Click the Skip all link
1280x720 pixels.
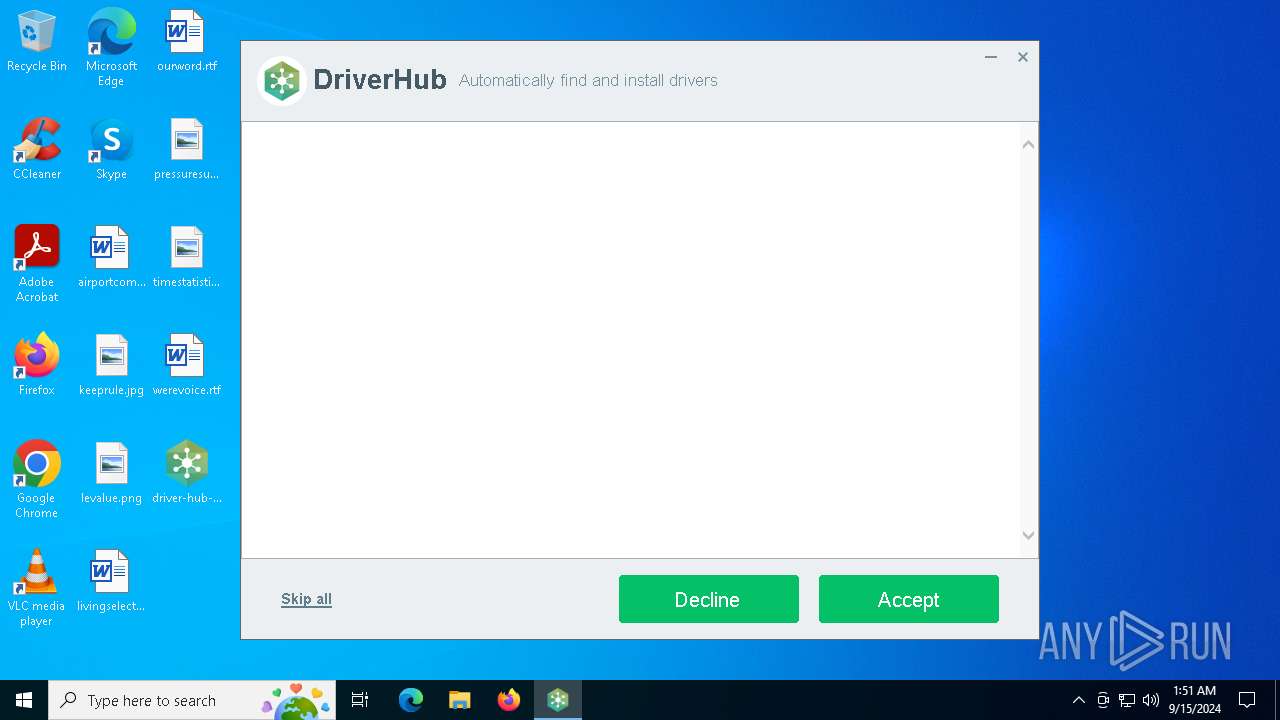click(306, 599)
